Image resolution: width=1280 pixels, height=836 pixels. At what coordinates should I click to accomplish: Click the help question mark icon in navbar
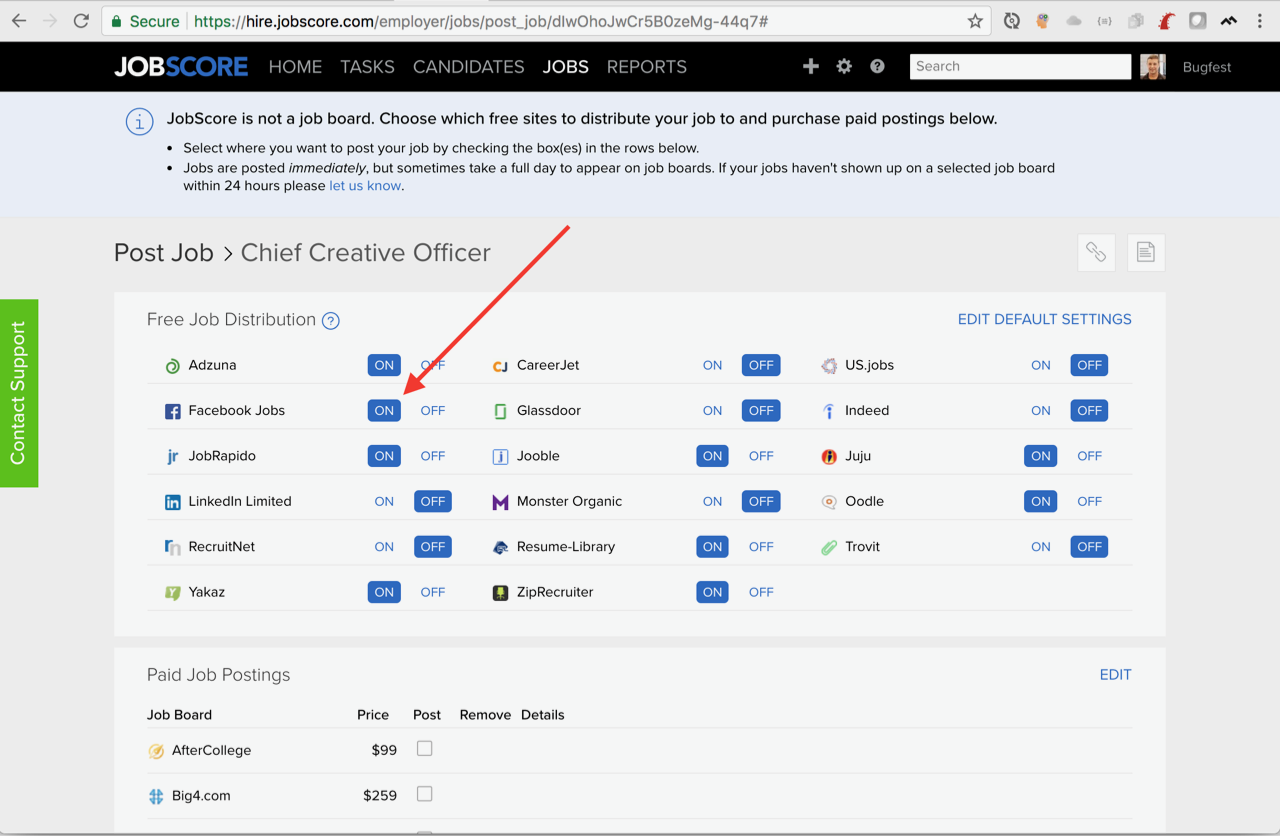coord(877,66)
